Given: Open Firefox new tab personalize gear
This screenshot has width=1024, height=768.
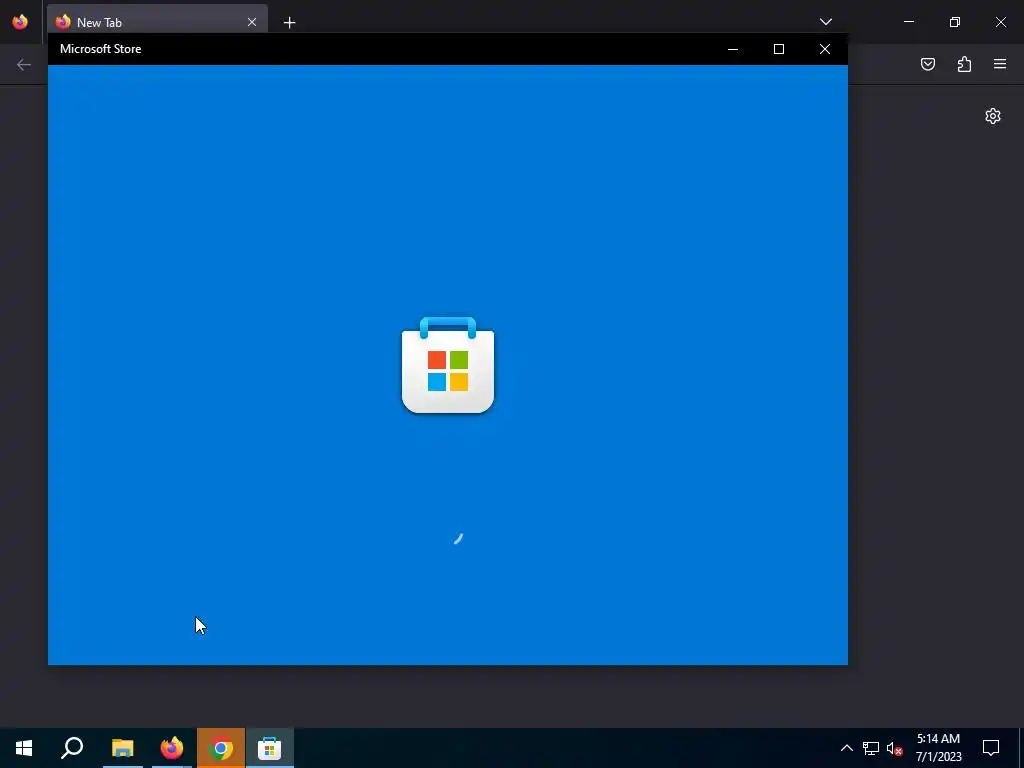Looking at the screenshot, I should pos(993,116).
